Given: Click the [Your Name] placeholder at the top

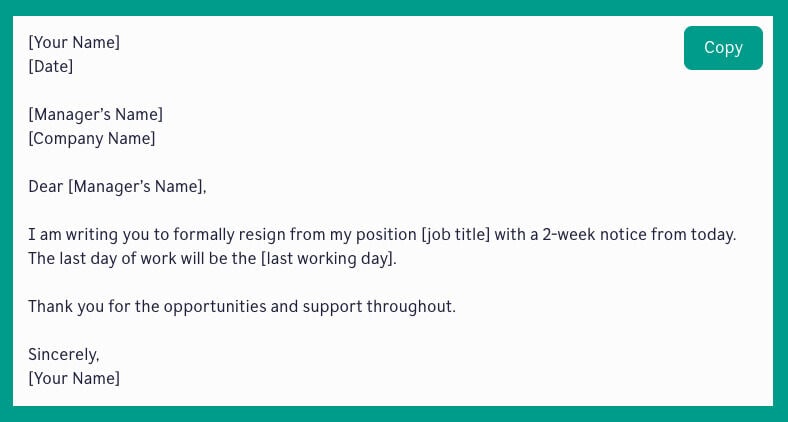Looking at the screenshot, I should (74, 42).
